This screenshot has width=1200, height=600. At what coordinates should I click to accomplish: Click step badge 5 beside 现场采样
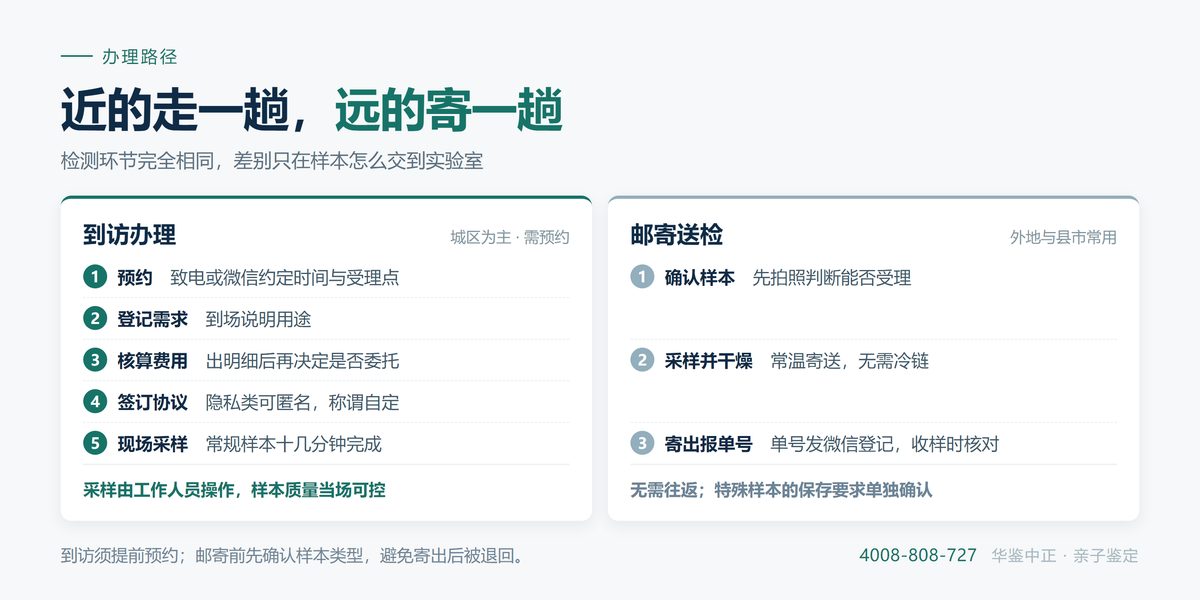pos(95,443)
